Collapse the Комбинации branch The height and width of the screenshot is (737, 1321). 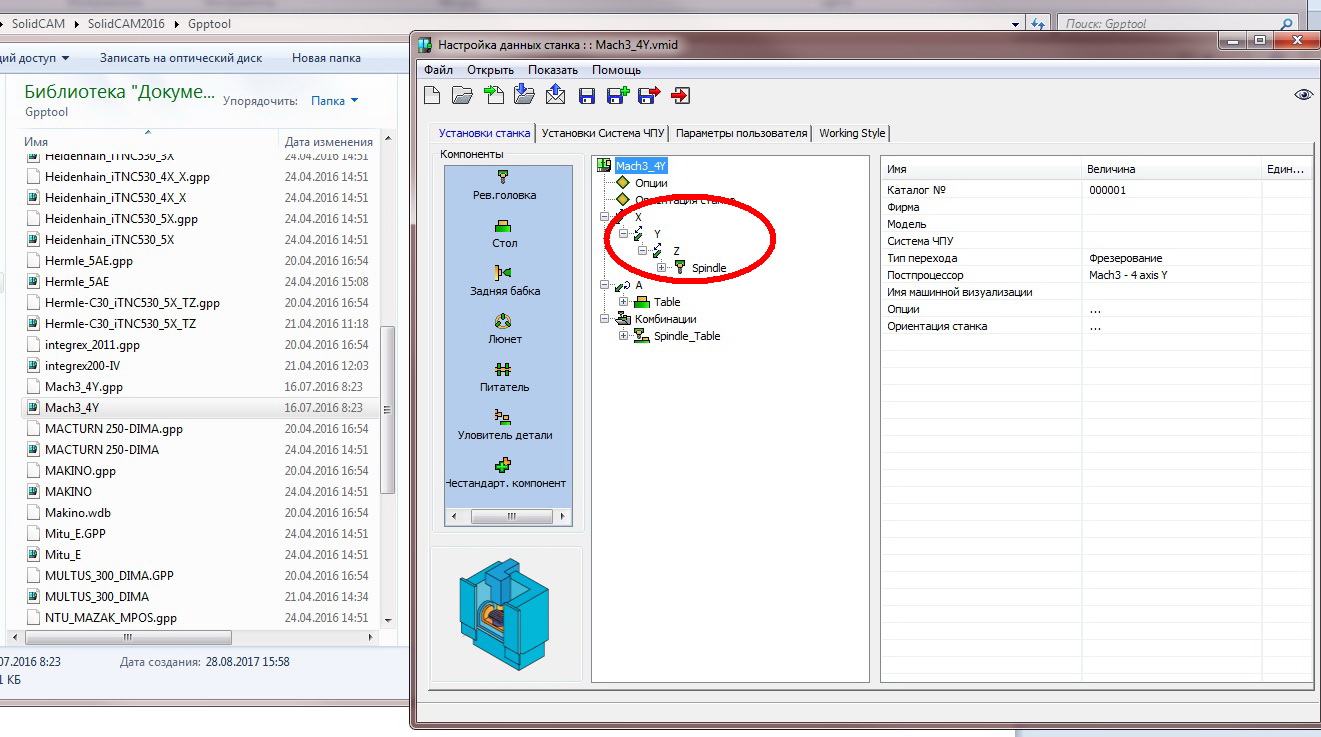(604, 319)
